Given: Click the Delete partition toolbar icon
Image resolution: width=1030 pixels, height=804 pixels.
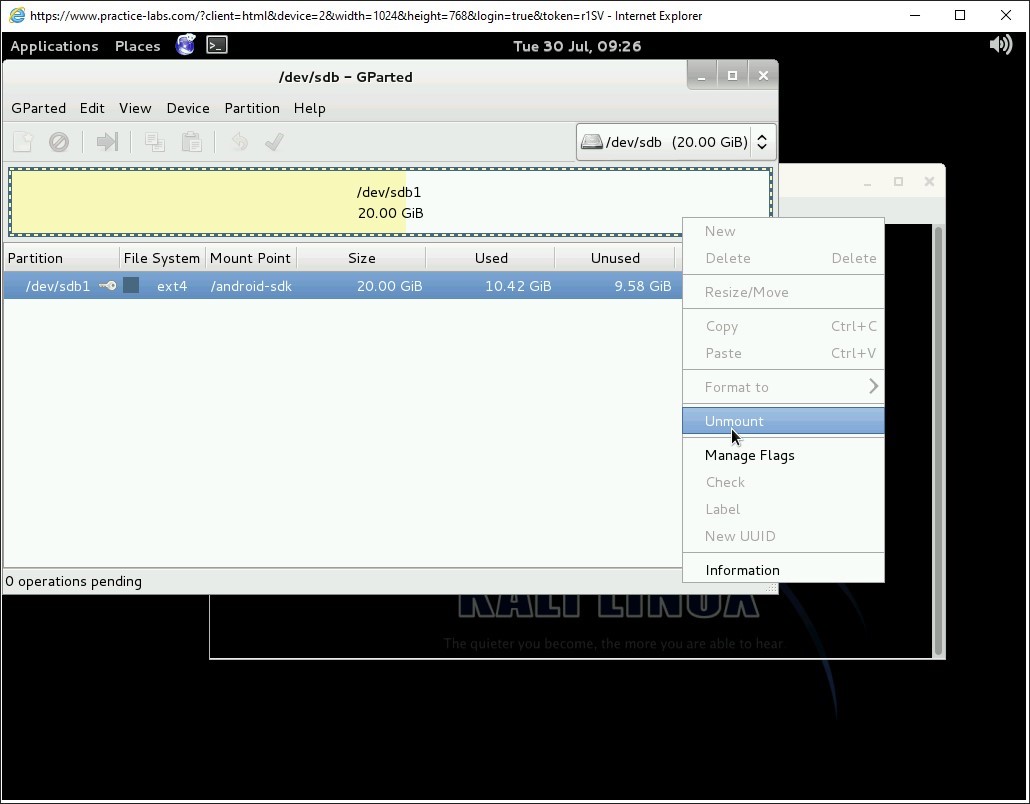Looking at the screenshot, I should coord(59,142).
